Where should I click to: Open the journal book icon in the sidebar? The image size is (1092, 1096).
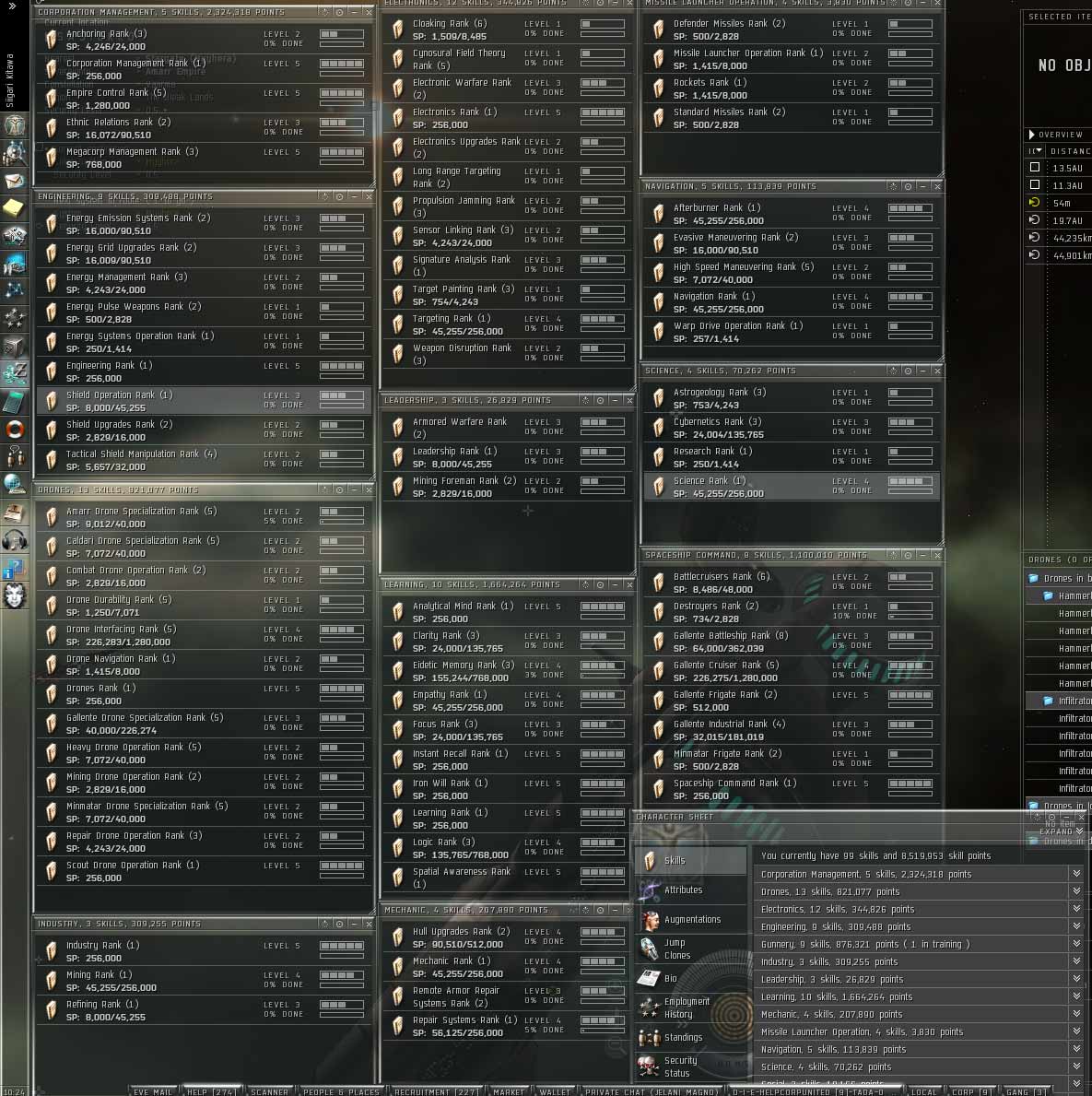coord(15,513)
